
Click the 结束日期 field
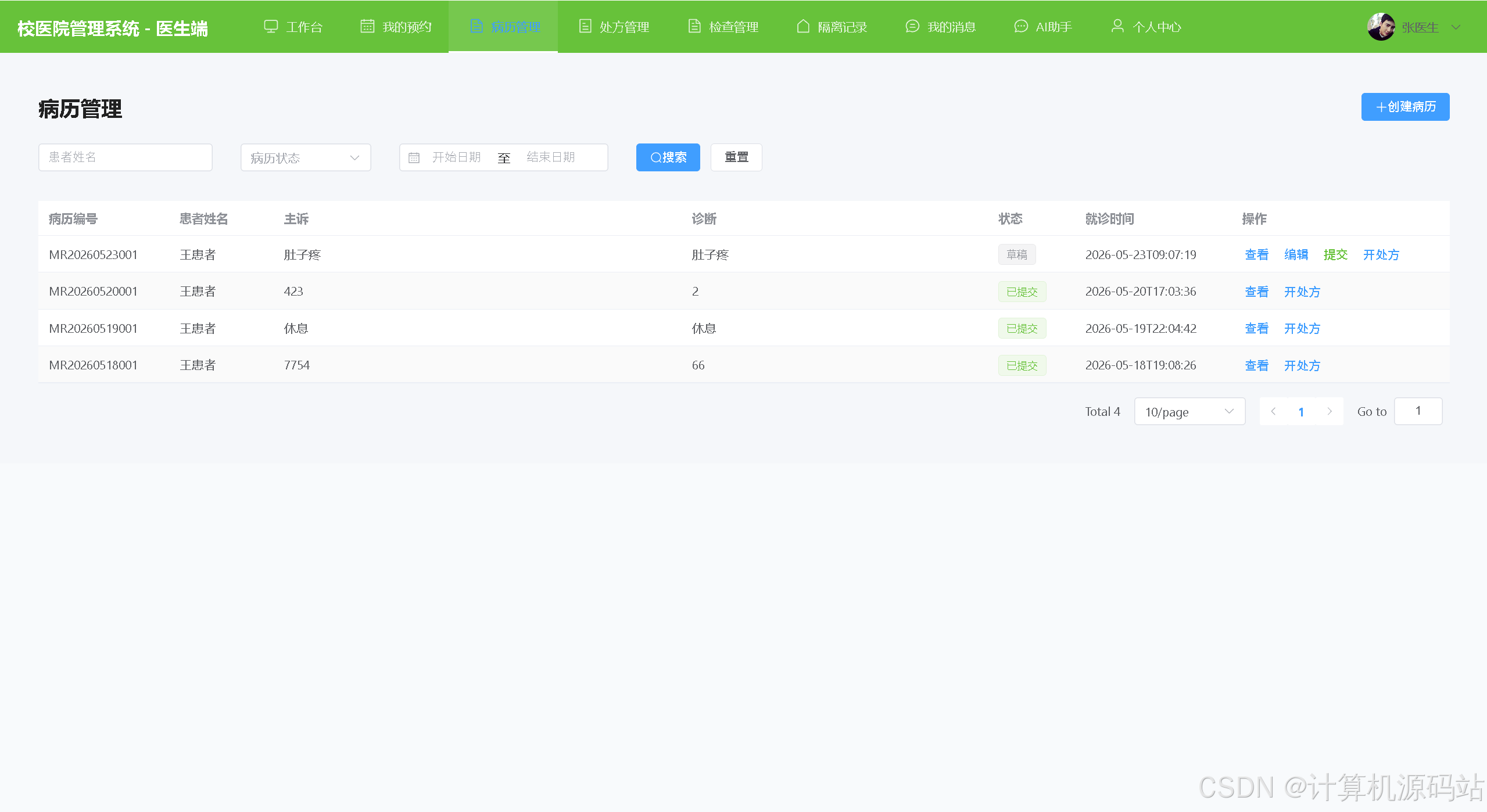pos(551,157)
